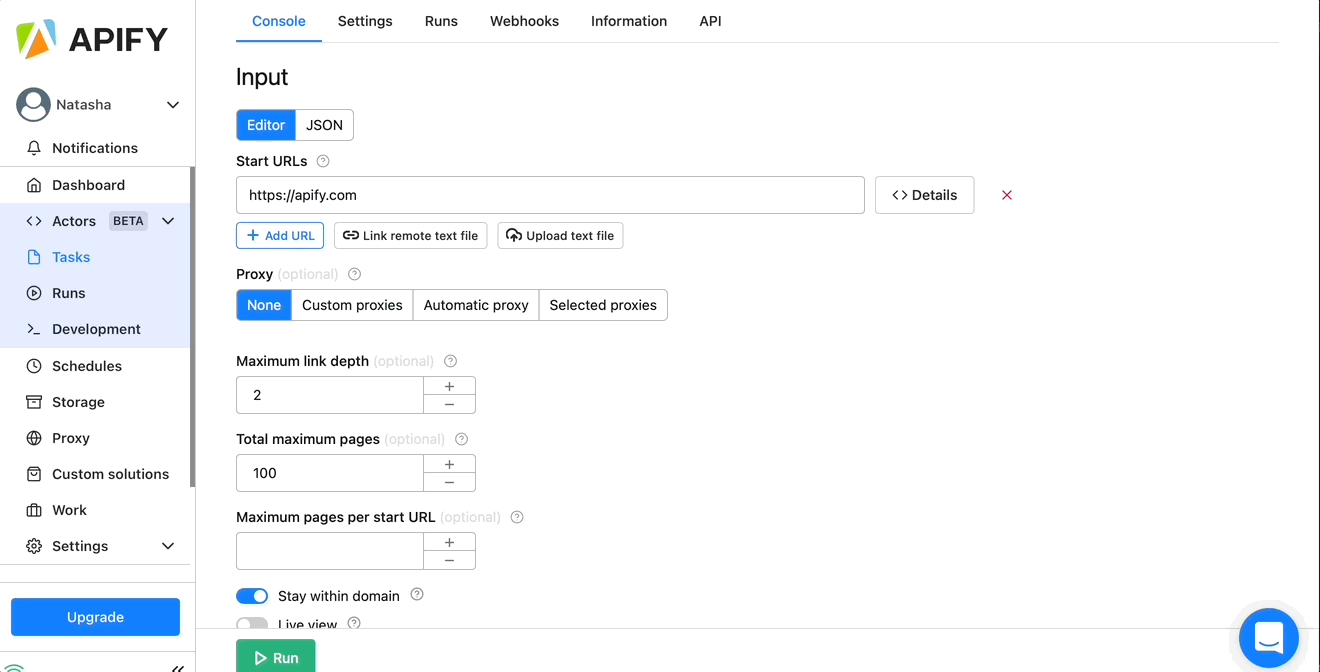Click the Storage archive box icon

point(34,402)
